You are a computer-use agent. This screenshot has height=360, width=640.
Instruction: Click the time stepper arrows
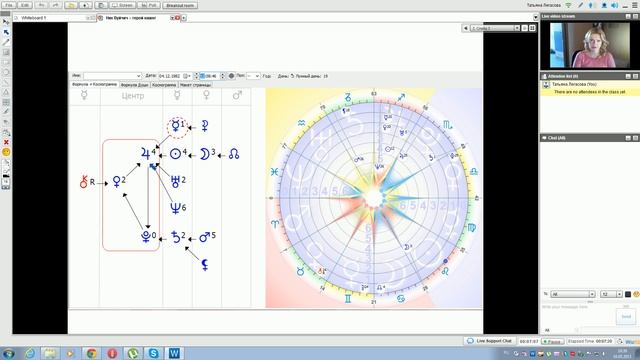coord(222,76)
